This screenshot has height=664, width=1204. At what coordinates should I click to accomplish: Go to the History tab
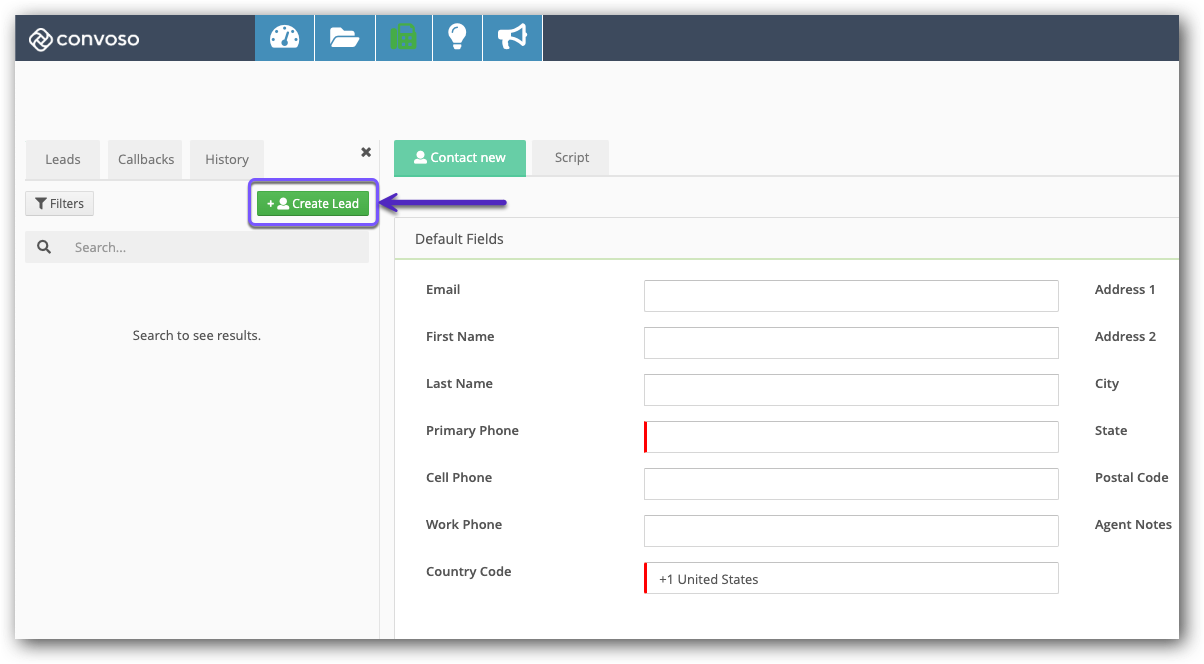click(227, 159)
